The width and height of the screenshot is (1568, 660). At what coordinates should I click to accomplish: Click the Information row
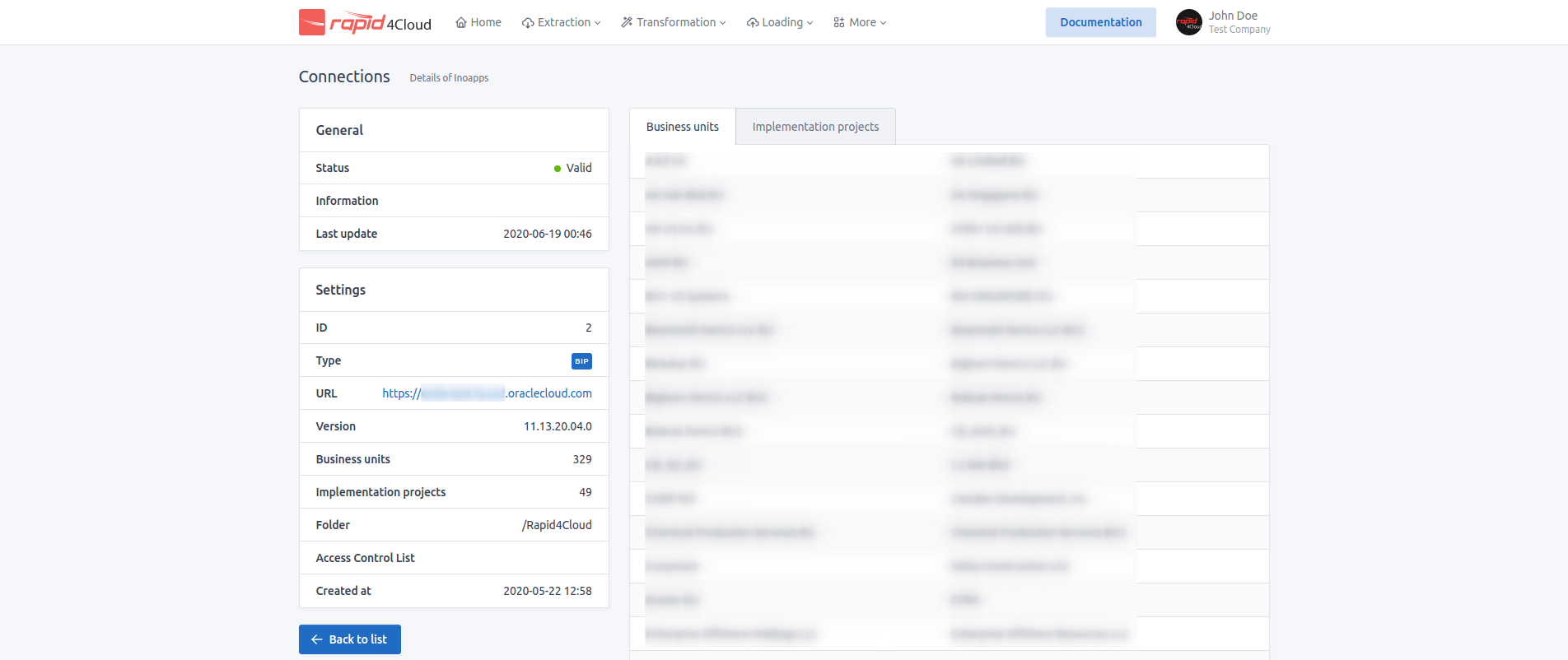(454, 201)
